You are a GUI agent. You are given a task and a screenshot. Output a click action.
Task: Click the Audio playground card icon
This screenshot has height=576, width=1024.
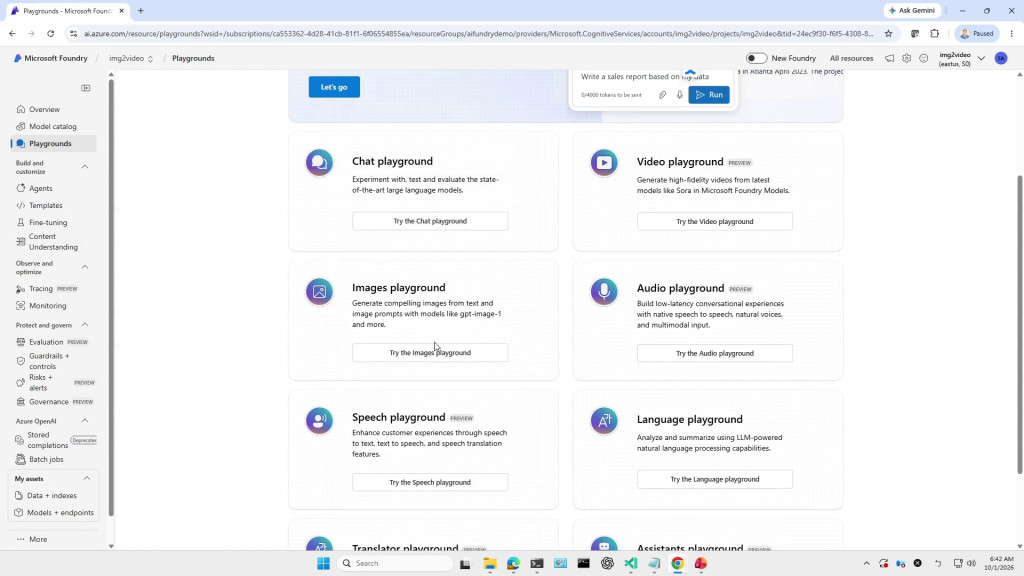pos(604,291)
